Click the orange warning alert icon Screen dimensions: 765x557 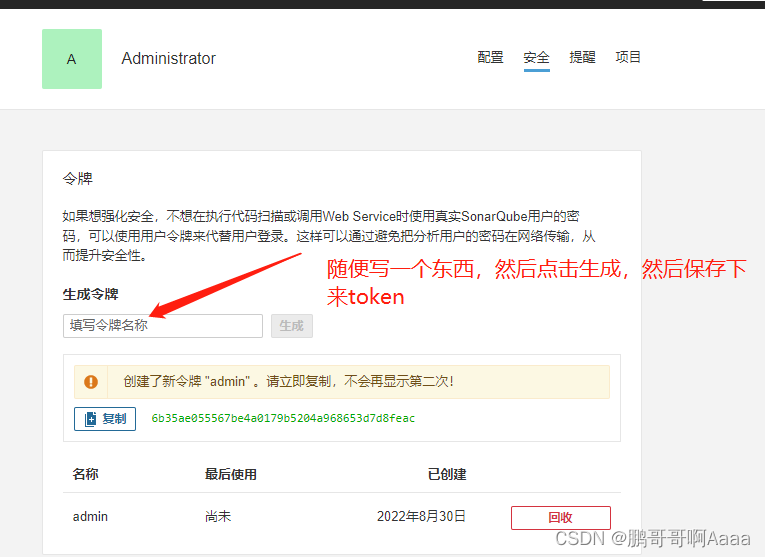91,382
